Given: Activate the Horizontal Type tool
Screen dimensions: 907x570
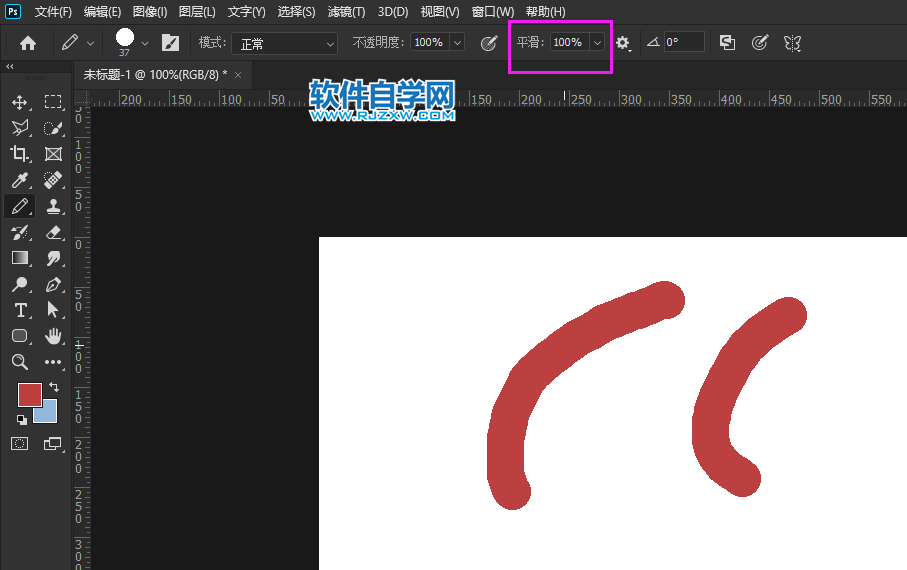Looking at the screenshot, I should coord(19,310).
